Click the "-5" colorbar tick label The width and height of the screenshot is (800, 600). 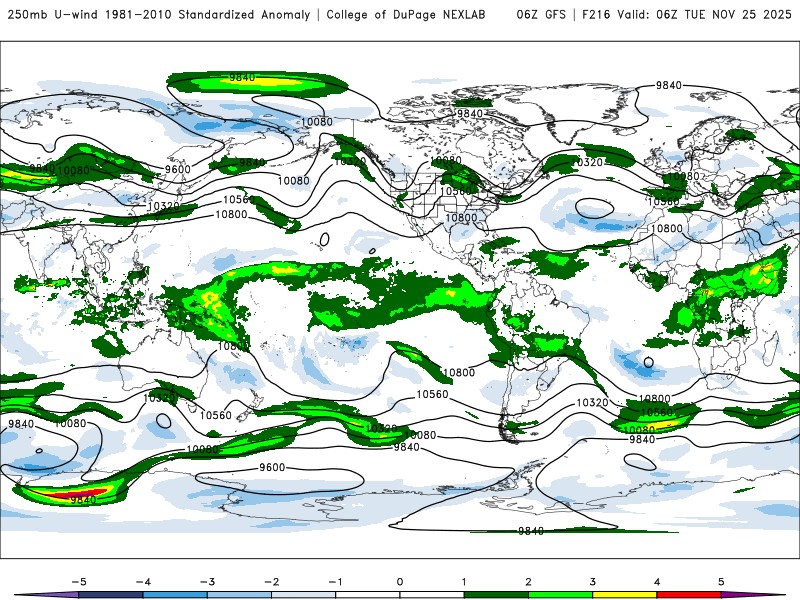pos(79,582)
